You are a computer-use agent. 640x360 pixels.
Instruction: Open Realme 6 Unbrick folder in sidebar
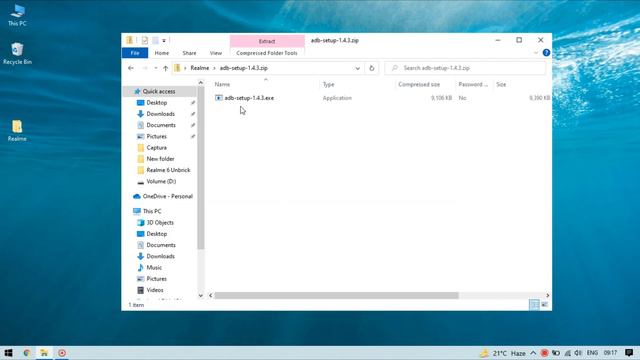tap(168, 170)
